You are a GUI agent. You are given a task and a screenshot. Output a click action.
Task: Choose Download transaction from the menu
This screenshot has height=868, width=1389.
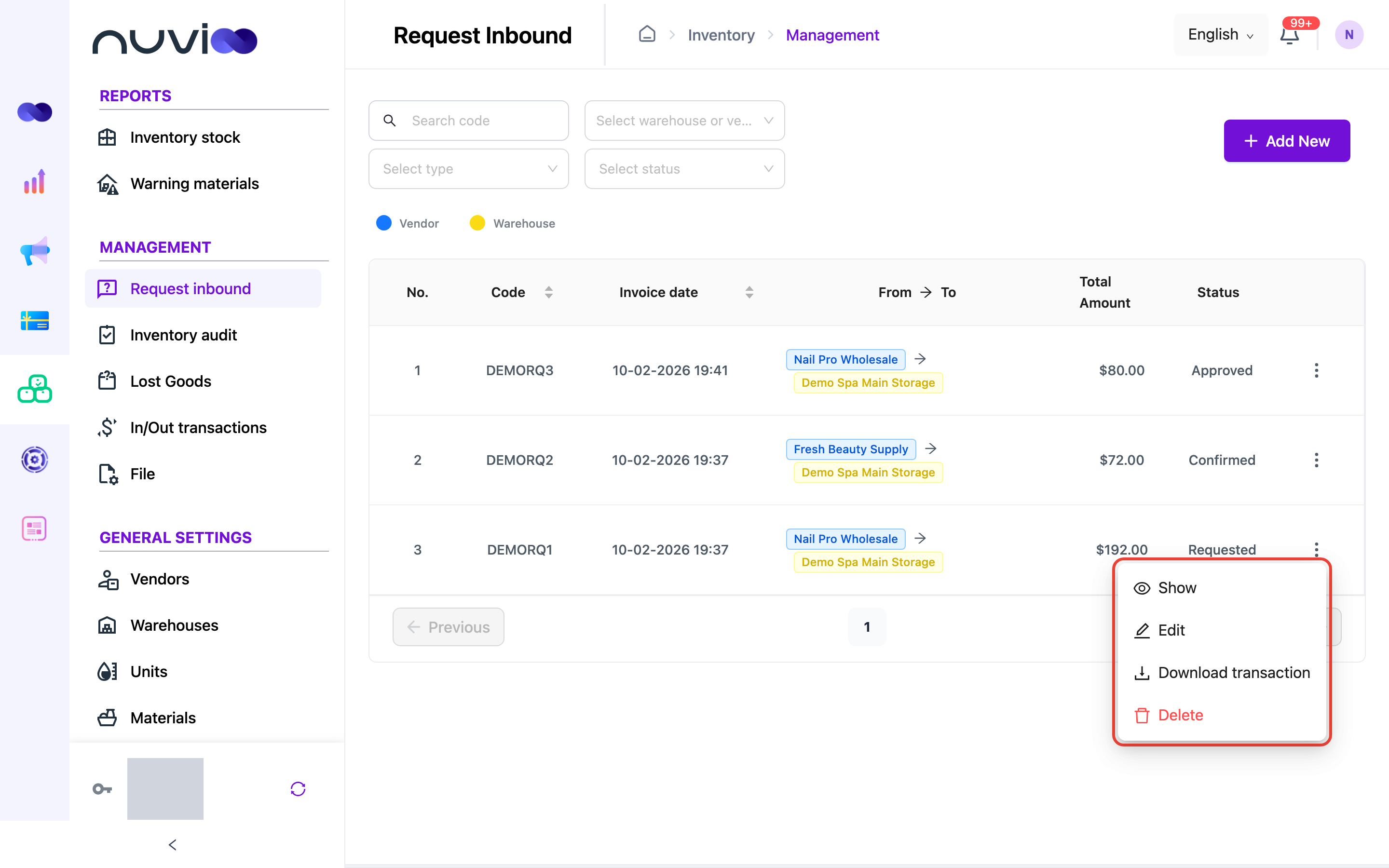tap(1221, 673)
